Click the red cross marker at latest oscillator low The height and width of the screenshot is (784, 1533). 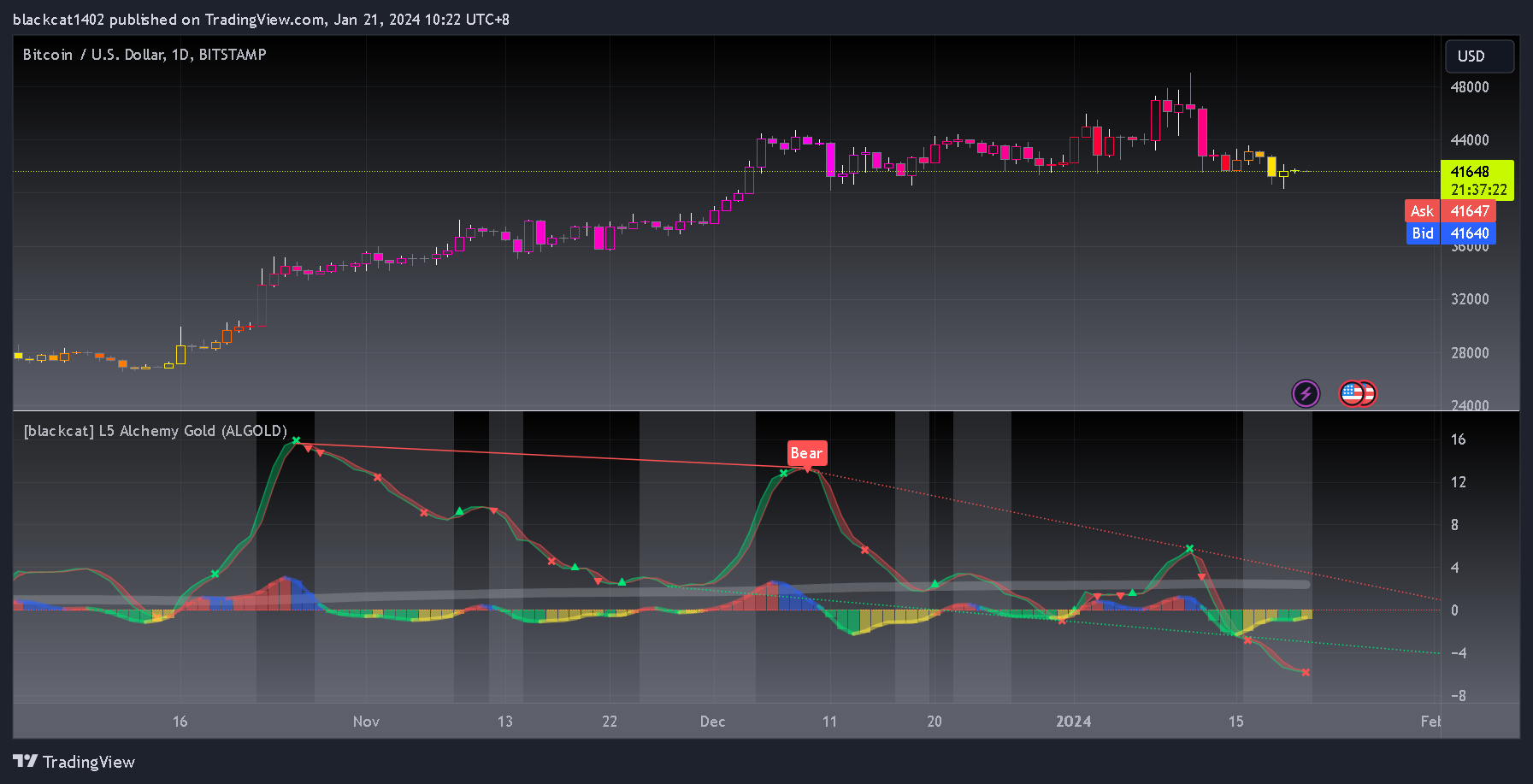click(1306, 672)
